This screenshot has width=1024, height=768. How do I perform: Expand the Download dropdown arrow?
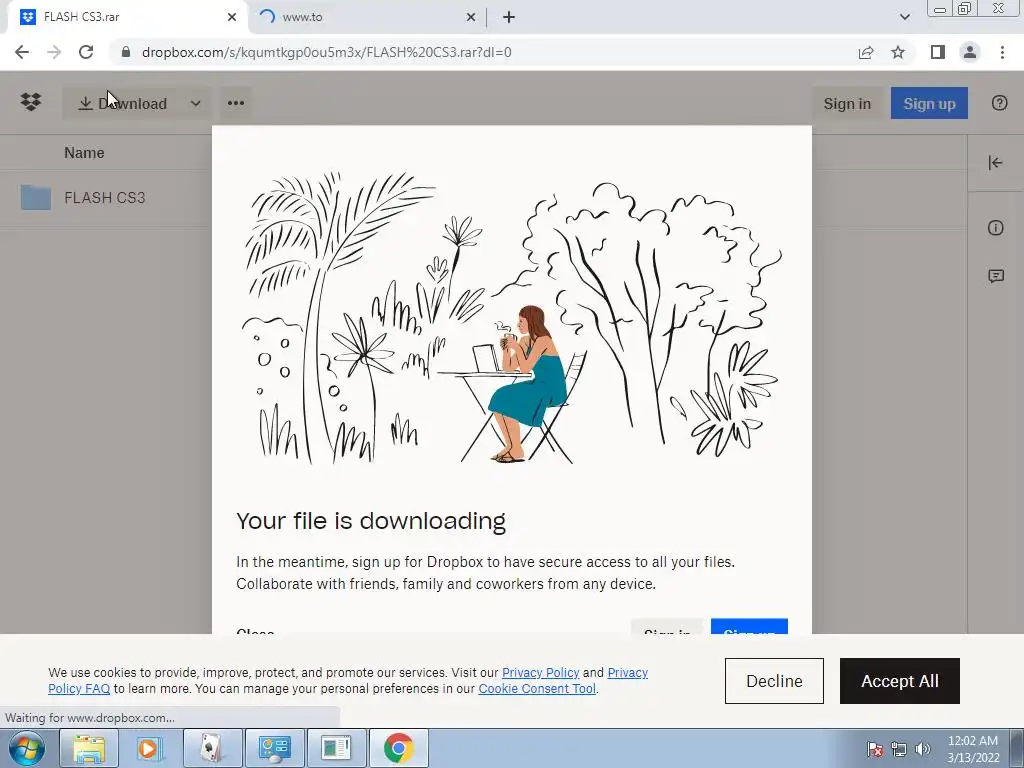coord(195,103)
